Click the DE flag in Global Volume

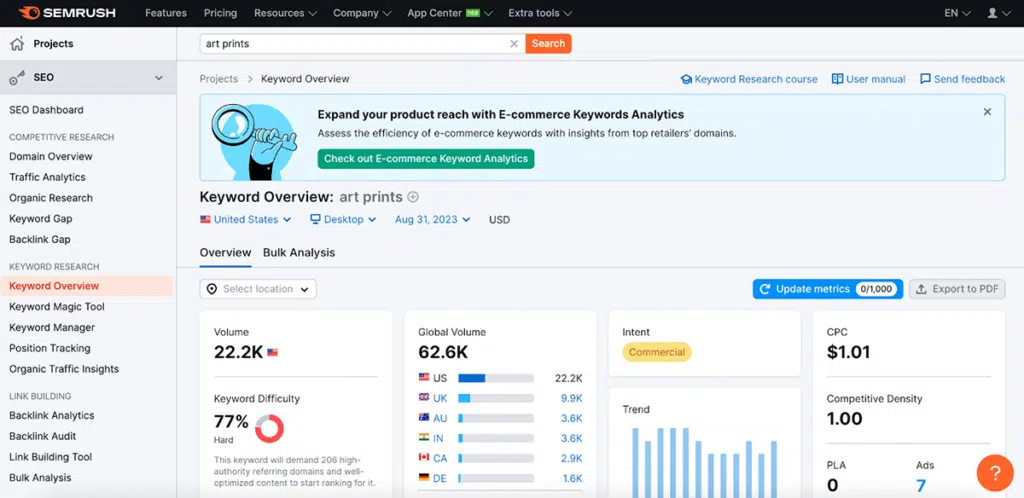coord(424,478)
